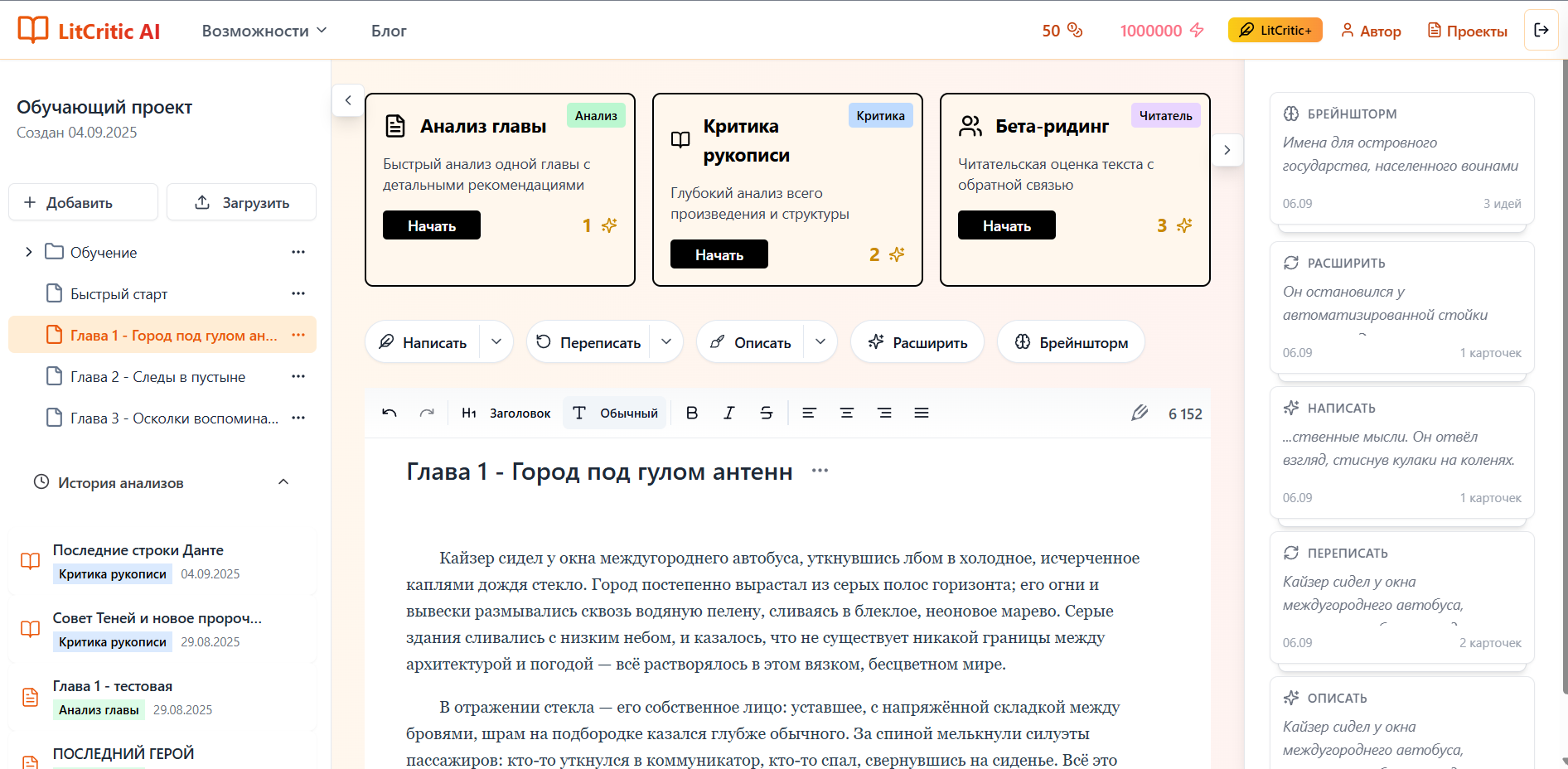
Task: Apply italic formatting to the text
Action: (x=728, y=412)
